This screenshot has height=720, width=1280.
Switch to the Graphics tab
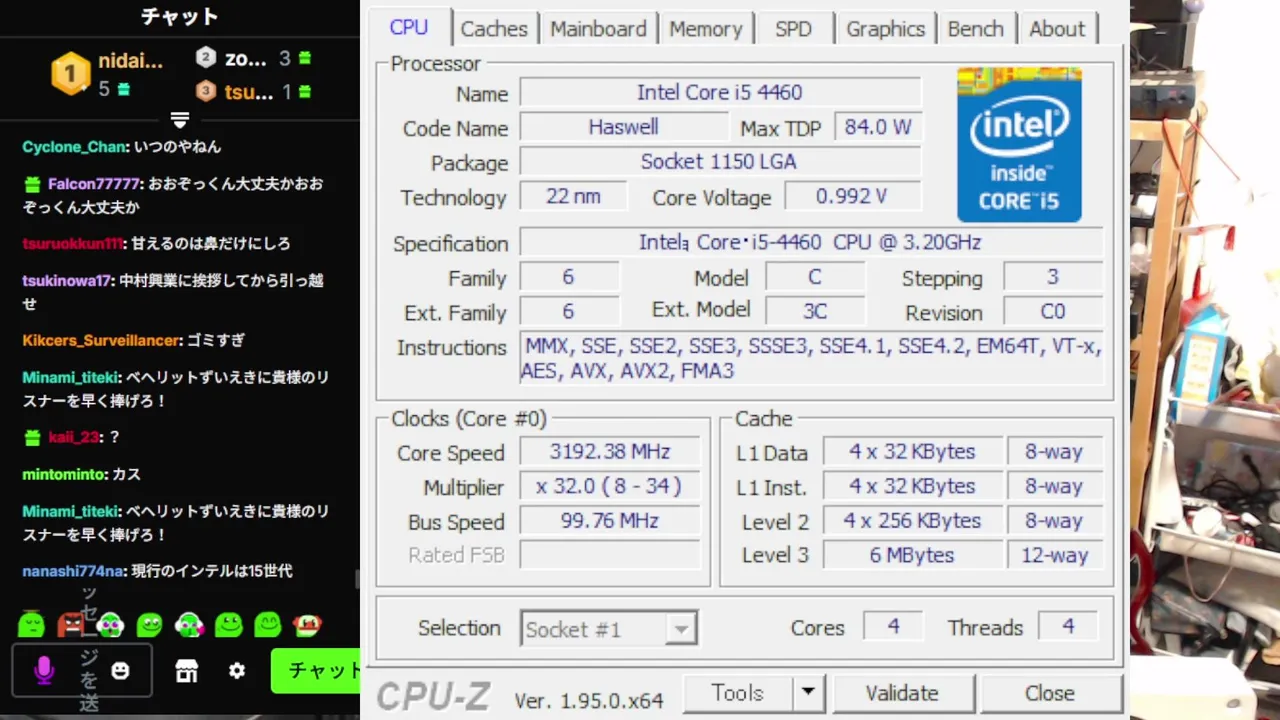(x=885, y=29)
